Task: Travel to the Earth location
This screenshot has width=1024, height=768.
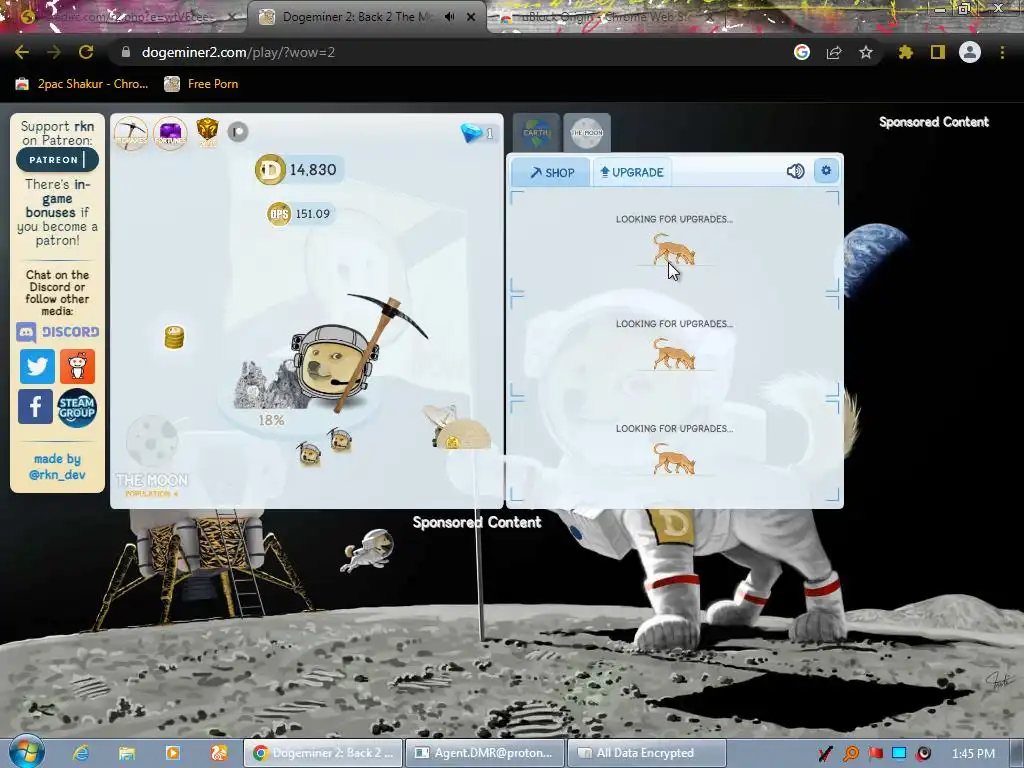Action: pos(536,133)
